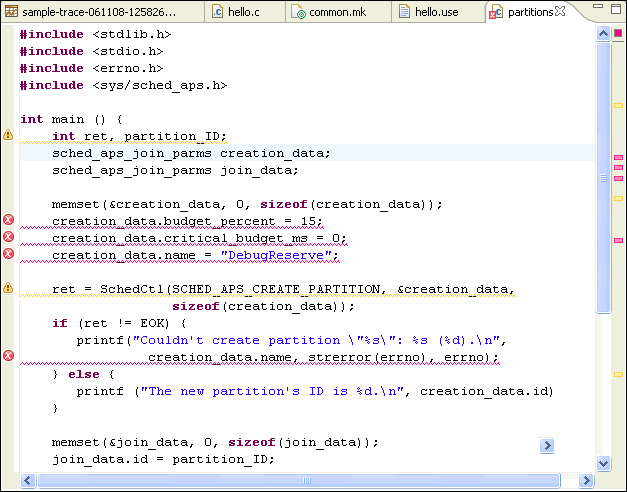Switch to the hello.c tab

tap(239, 12)
